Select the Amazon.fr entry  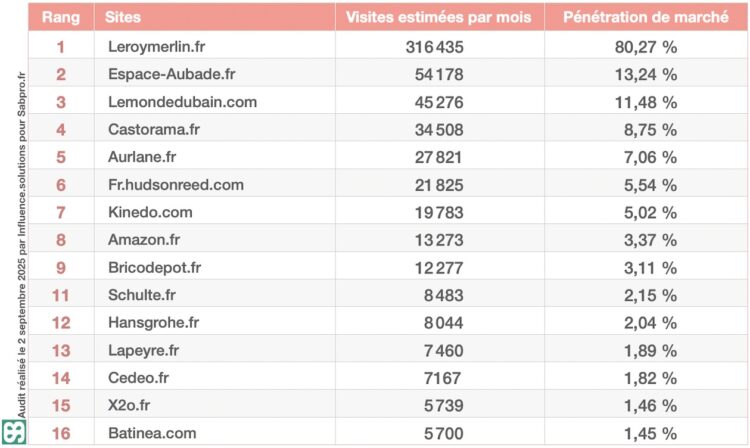coord(145,240)
